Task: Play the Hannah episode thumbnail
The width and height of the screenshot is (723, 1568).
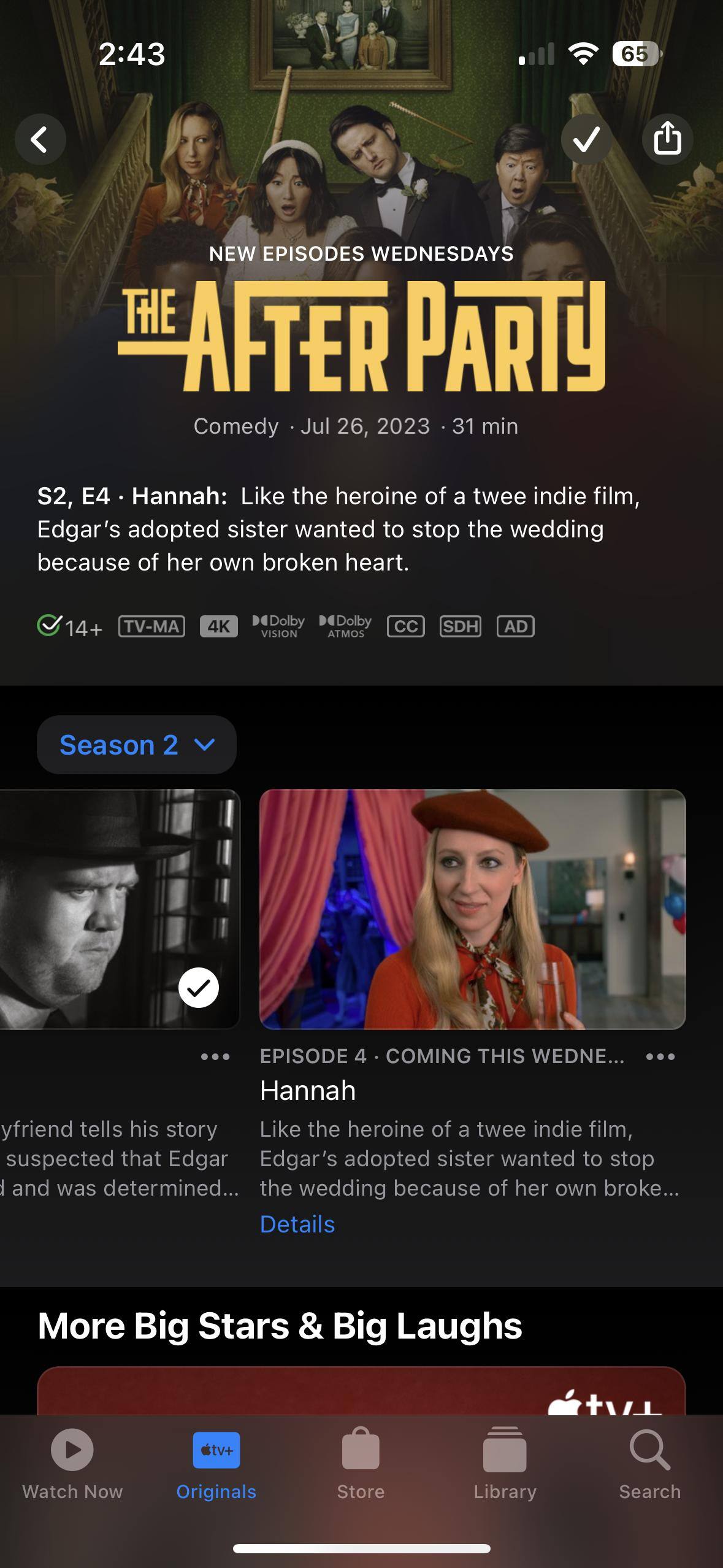Action: tap(473, 909)
